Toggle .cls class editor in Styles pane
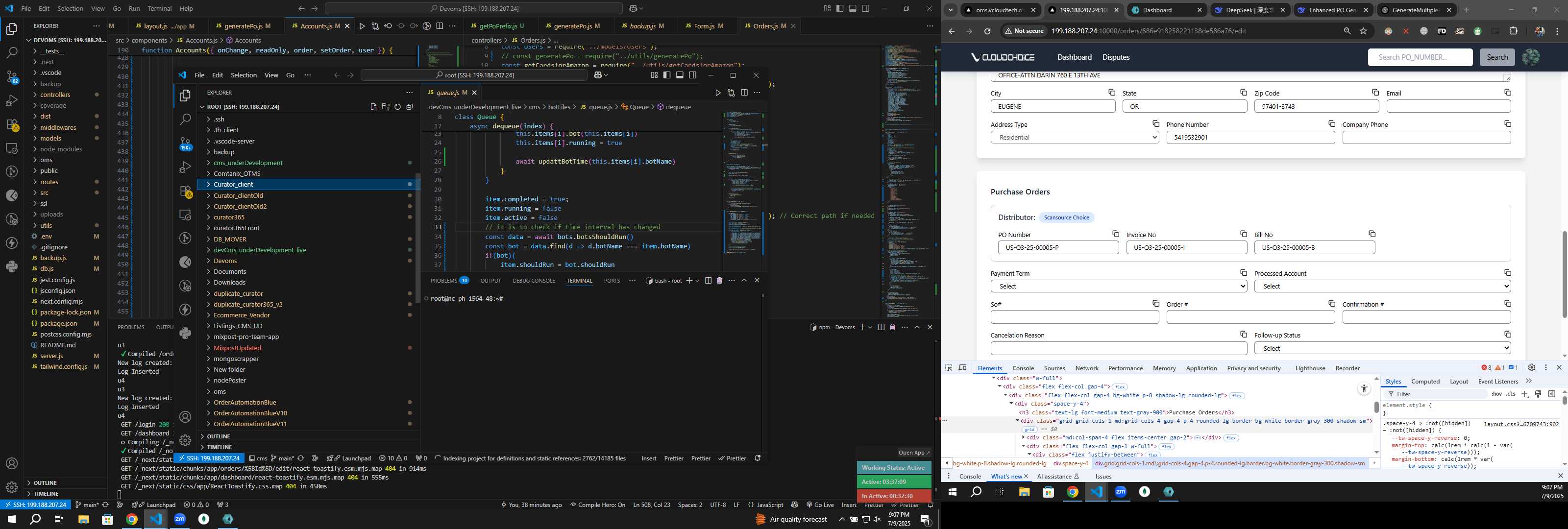The height and width of the screenshot is (529, 1568). [x=1511, y=394]
